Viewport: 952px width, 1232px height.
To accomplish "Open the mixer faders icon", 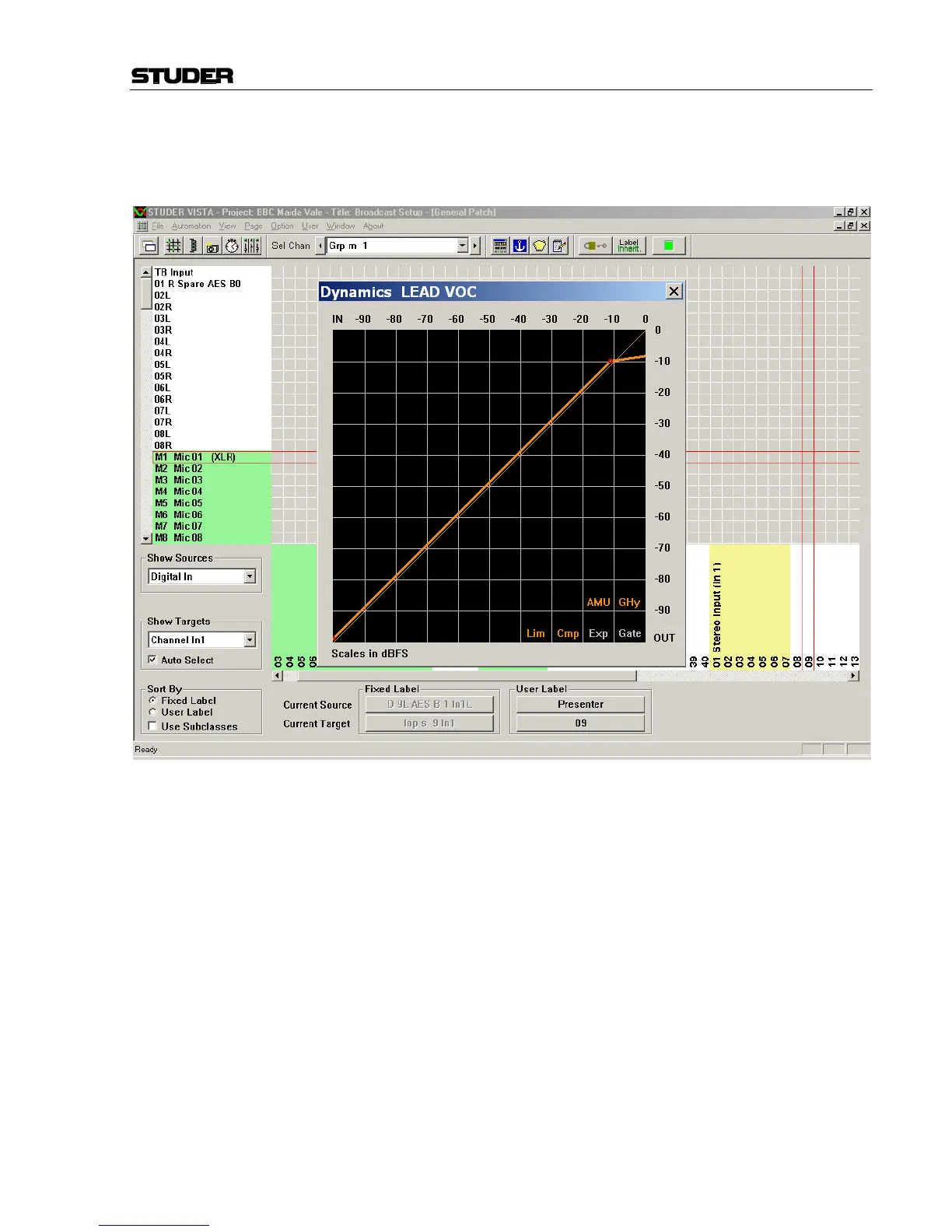I will [x=251, y=246].
